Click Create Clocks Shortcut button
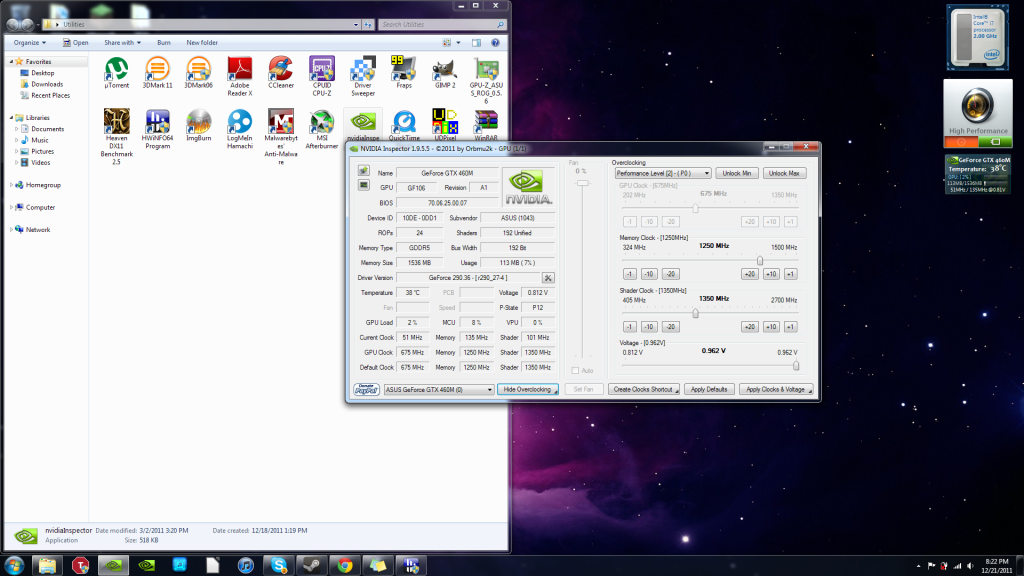Viewport: 1024px width, 576px height. 643,389
